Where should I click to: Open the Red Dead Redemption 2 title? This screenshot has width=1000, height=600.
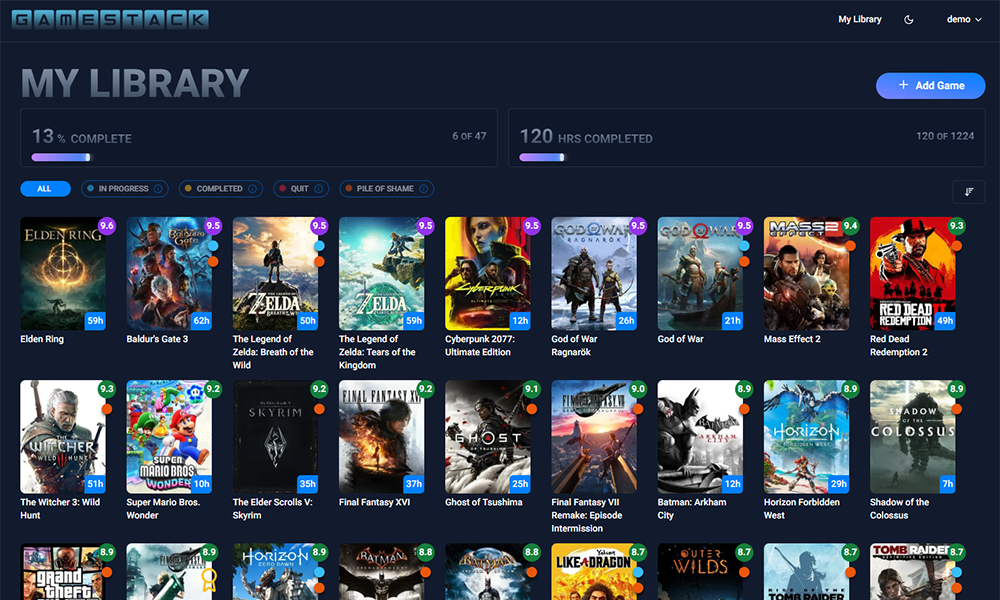click(x=899, y=346)
